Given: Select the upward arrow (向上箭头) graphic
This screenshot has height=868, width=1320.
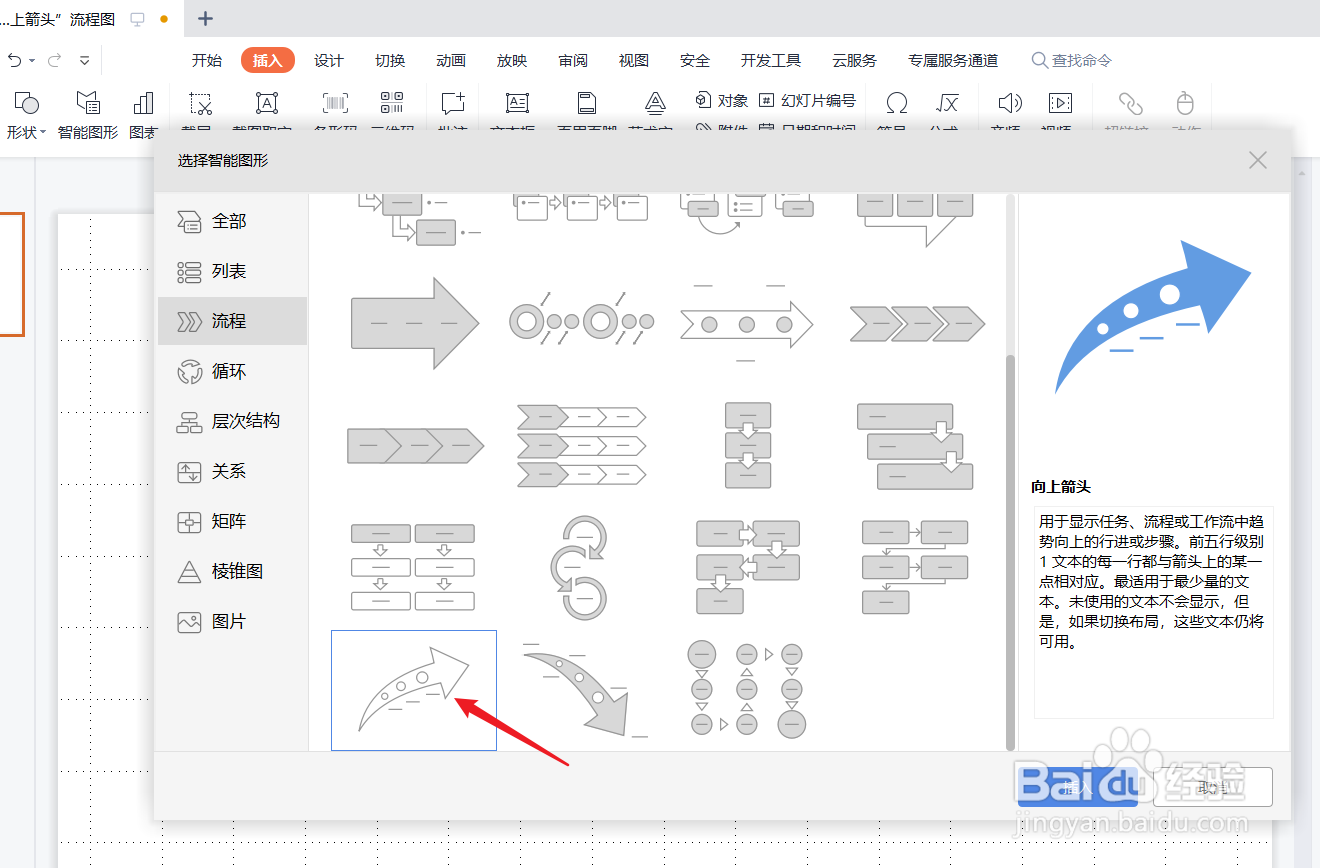Looking at the screenshot, I should 414,690.
